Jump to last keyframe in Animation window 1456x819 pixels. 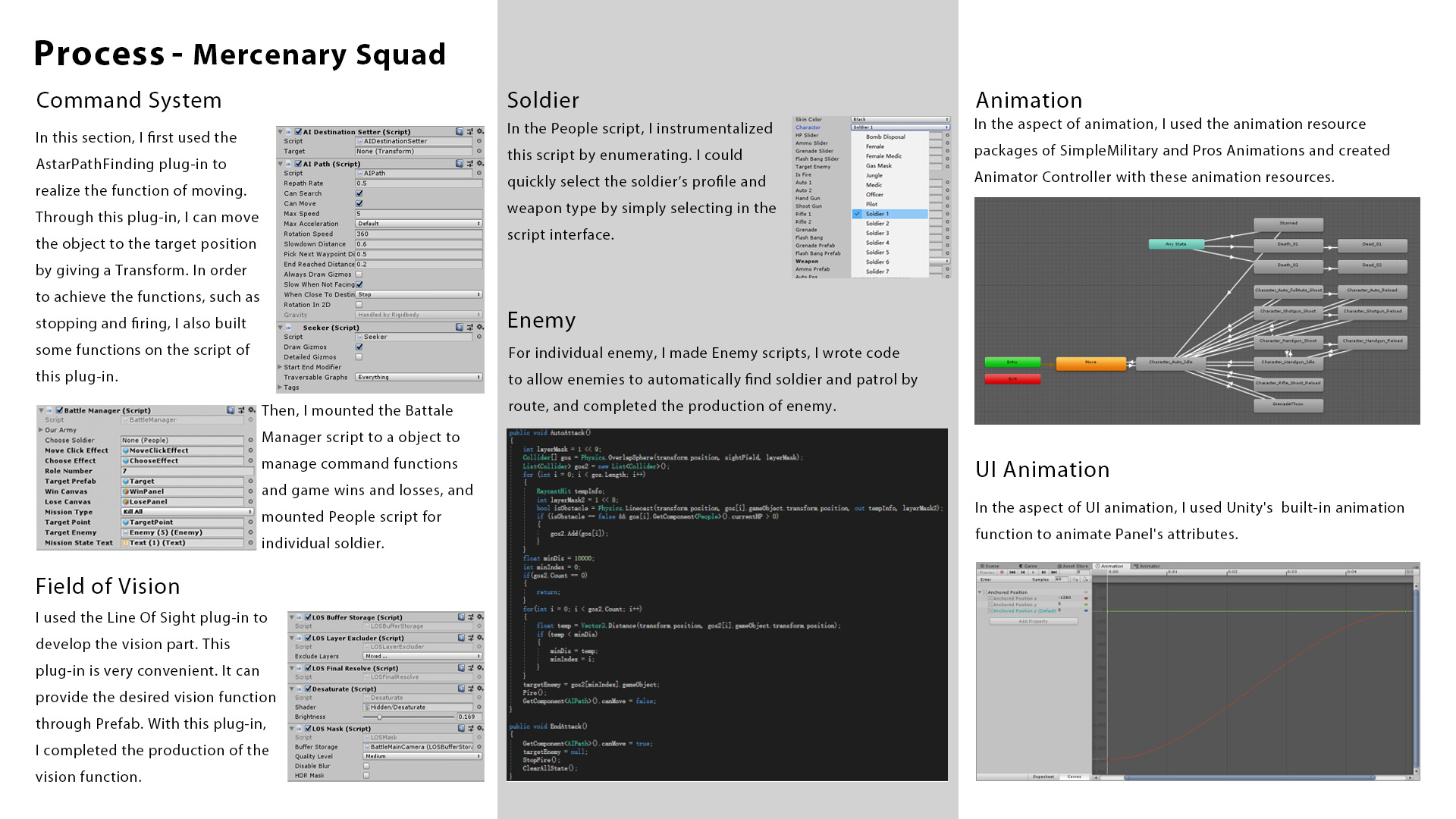(x=1054, y=573)
